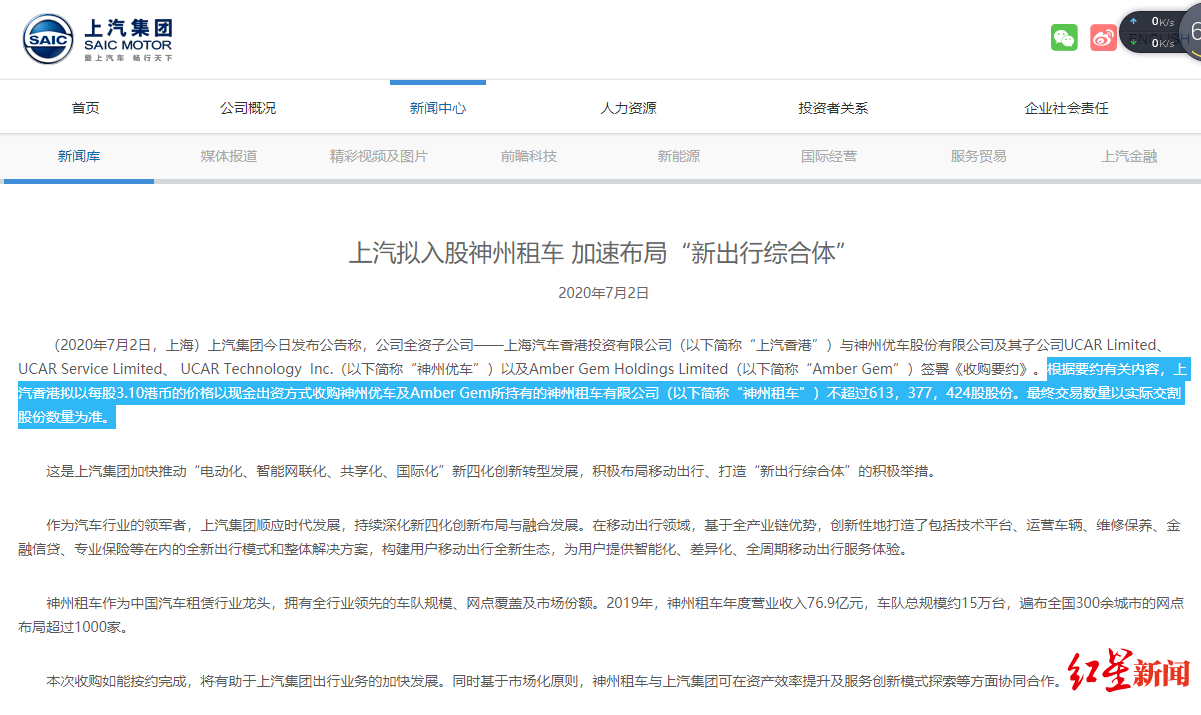This screenshot has width=1201, height=715.
Task: Switch to the 服务贸易 tab
Action: click(979, 156)
